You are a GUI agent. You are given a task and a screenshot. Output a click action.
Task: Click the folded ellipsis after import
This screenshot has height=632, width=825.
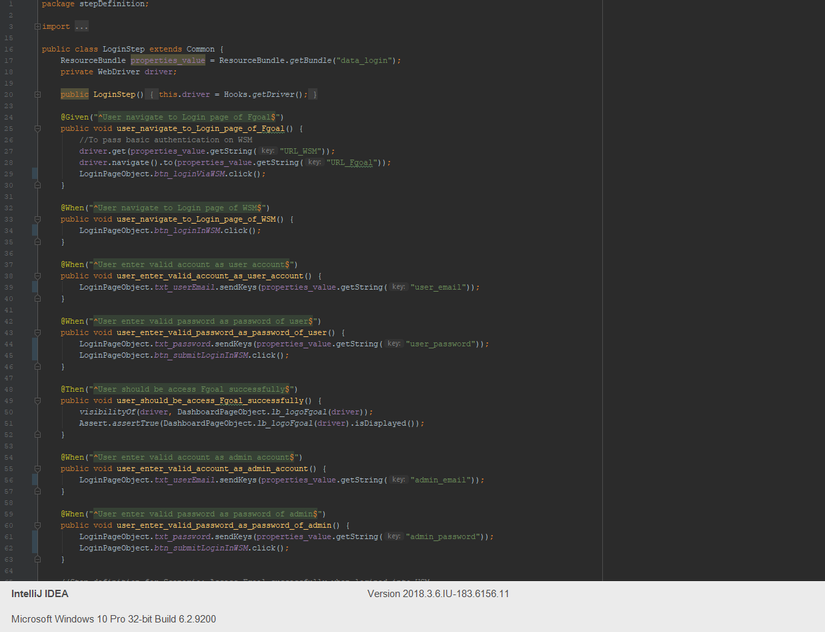pyautogui.click(x=82, y=26)
